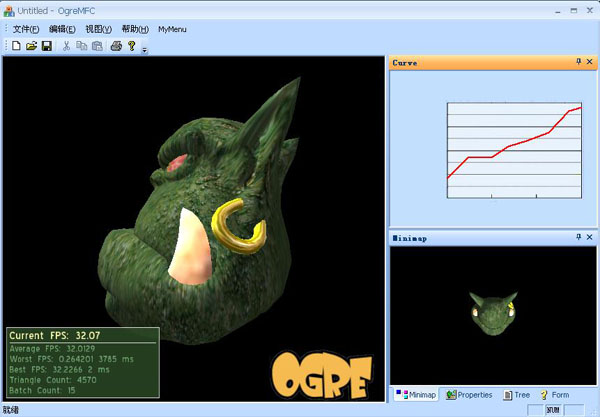Click the Paste clipboard icon
This screenshot has width=600, height=417.
(x=97, y=46)
